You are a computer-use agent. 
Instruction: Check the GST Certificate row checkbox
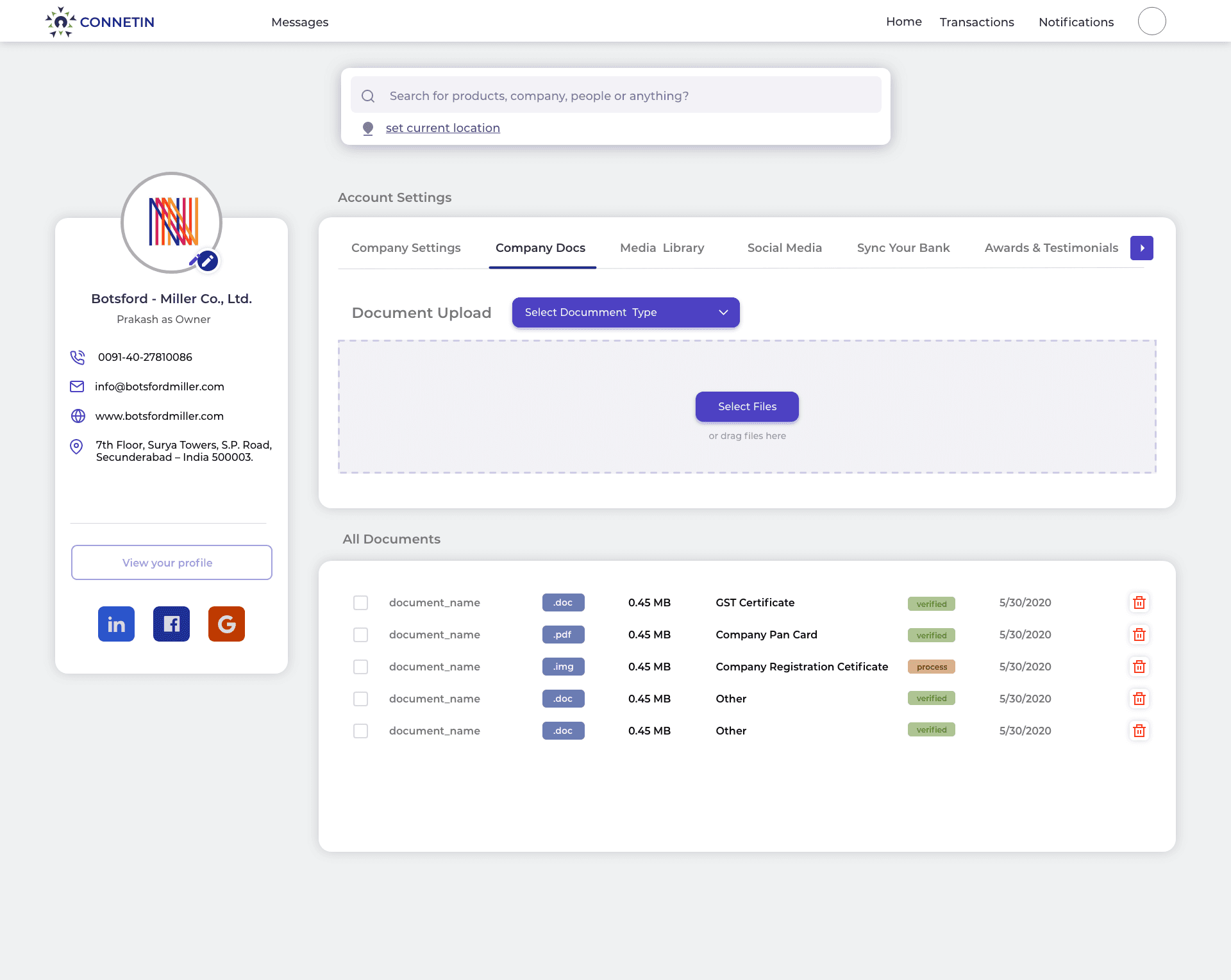coord(361,602)
